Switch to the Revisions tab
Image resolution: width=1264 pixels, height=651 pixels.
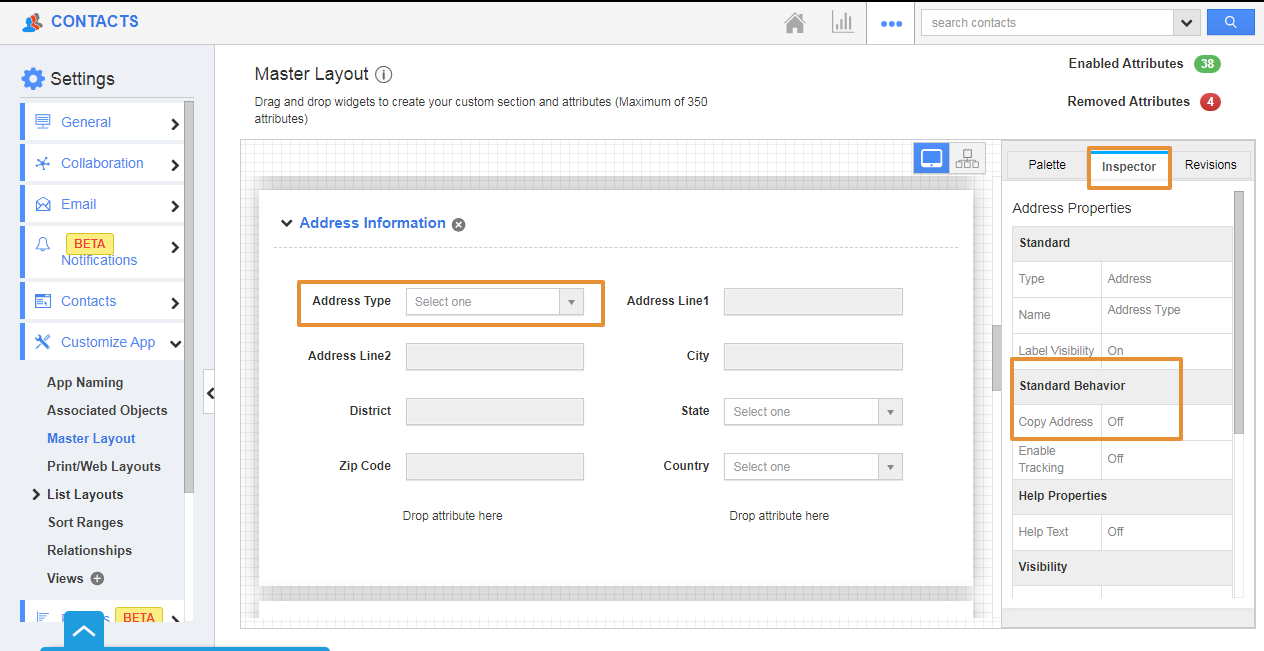pos(1210,165)
